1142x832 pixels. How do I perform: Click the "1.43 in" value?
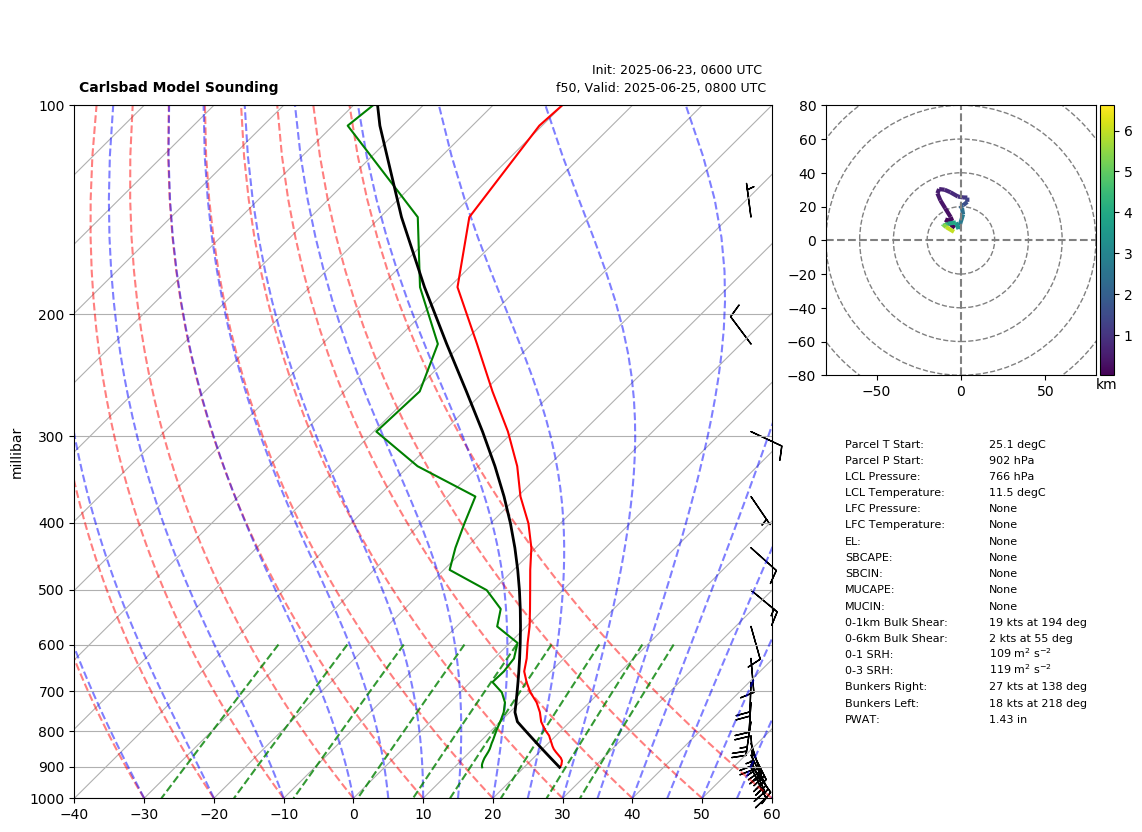[1008, 719]
